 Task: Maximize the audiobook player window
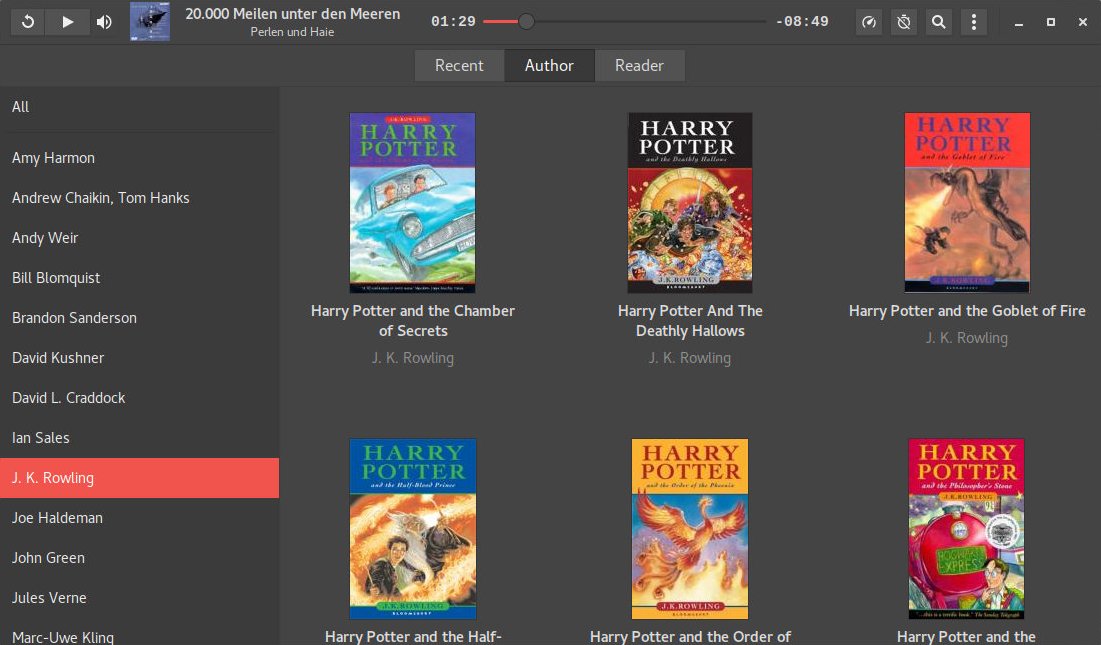tap(1050, 22)
